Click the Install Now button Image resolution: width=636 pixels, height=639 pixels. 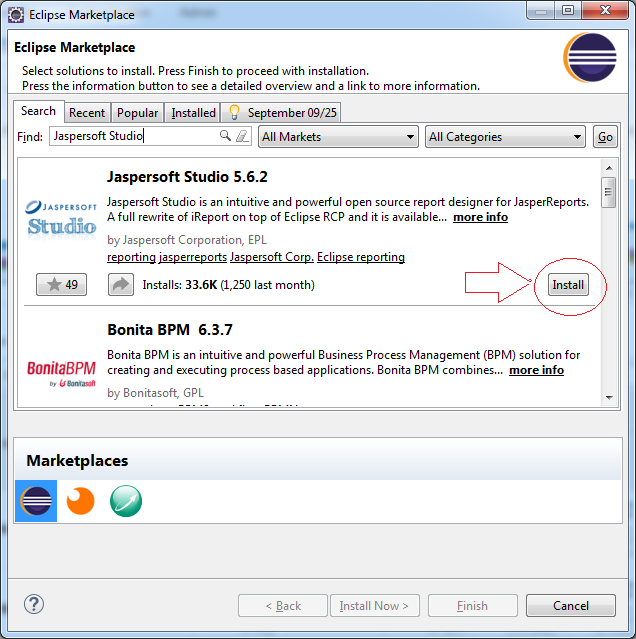tap(374, 606)
